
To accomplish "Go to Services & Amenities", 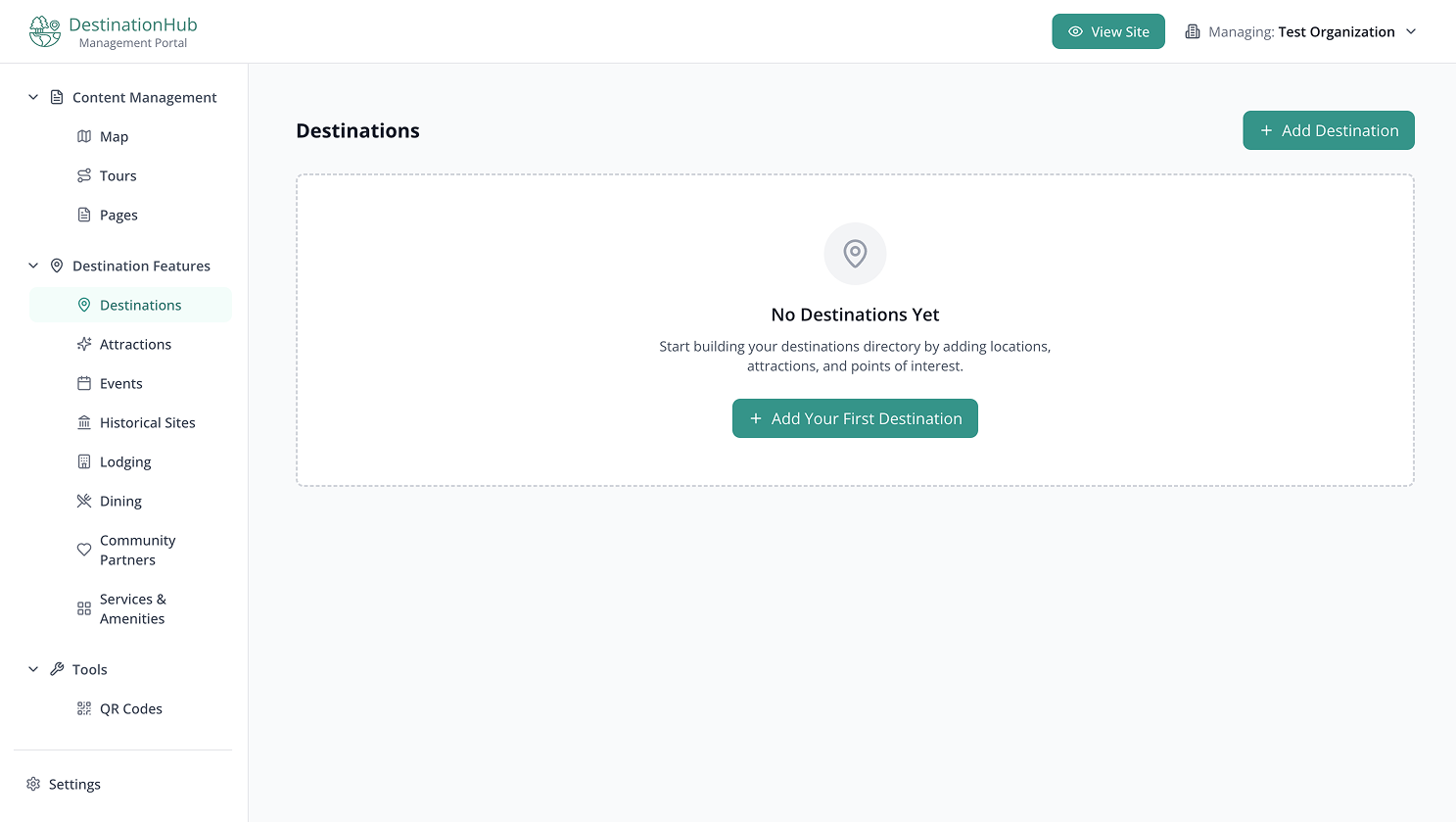I will click(x=132, y=609).
